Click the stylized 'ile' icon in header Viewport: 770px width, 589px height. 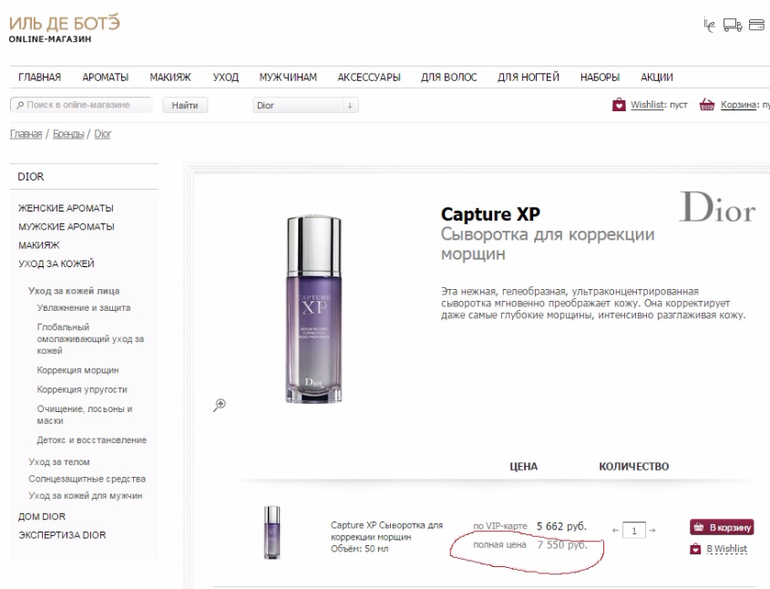[710, 25]
